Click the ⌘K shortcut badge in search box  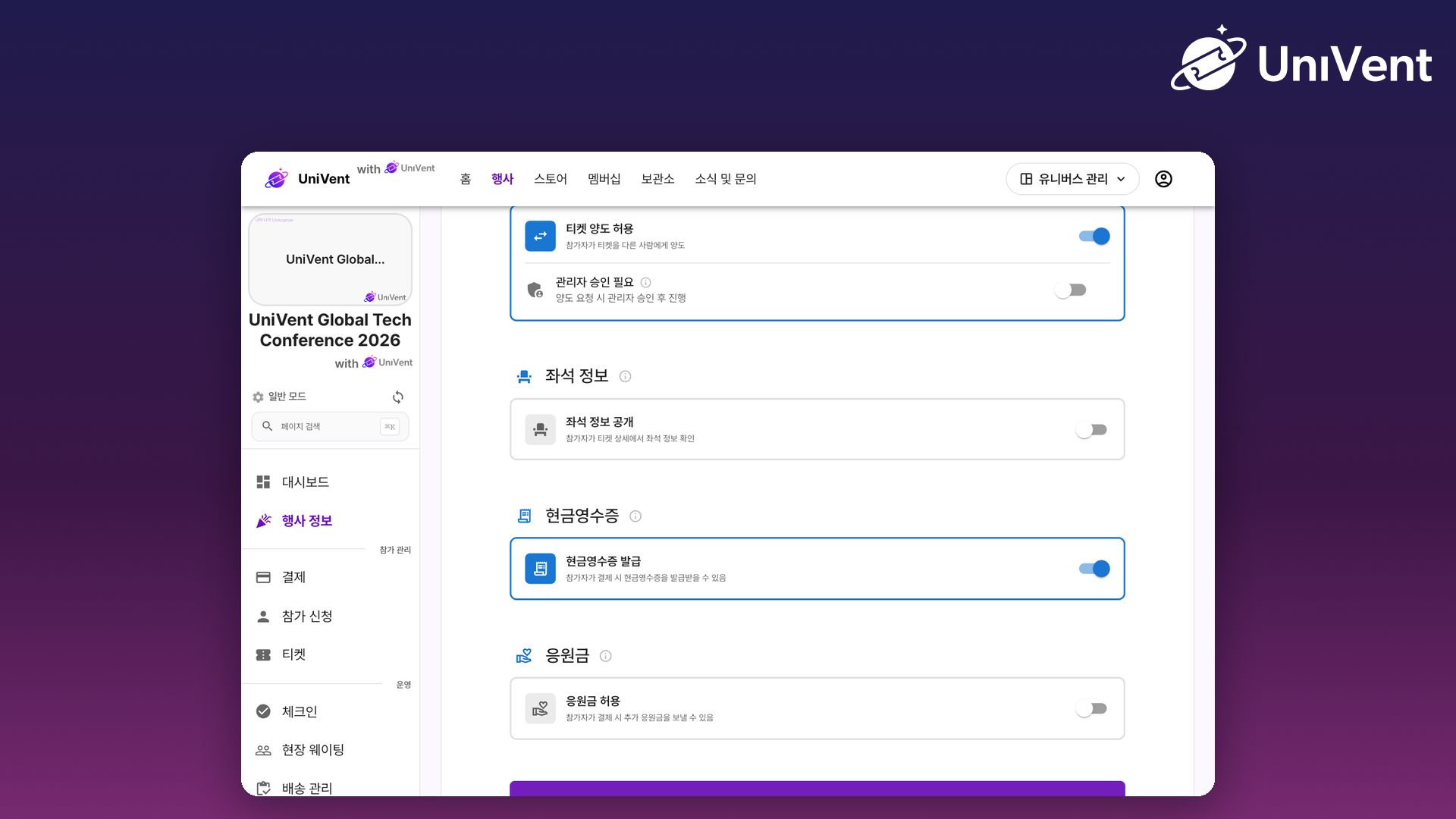pos(390,426)
